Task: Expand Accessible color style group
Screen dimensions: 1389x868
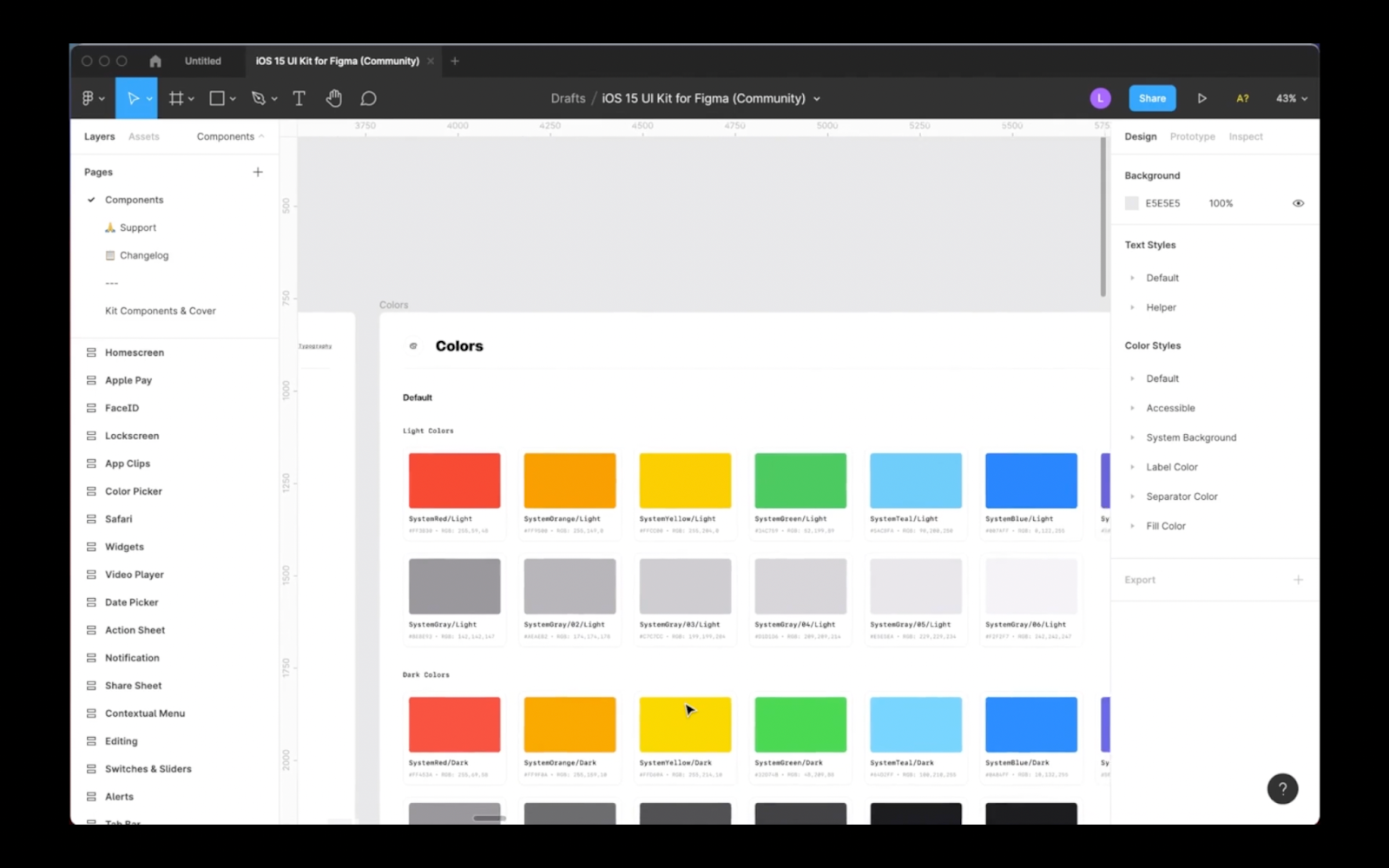Action: point(1132,408)
